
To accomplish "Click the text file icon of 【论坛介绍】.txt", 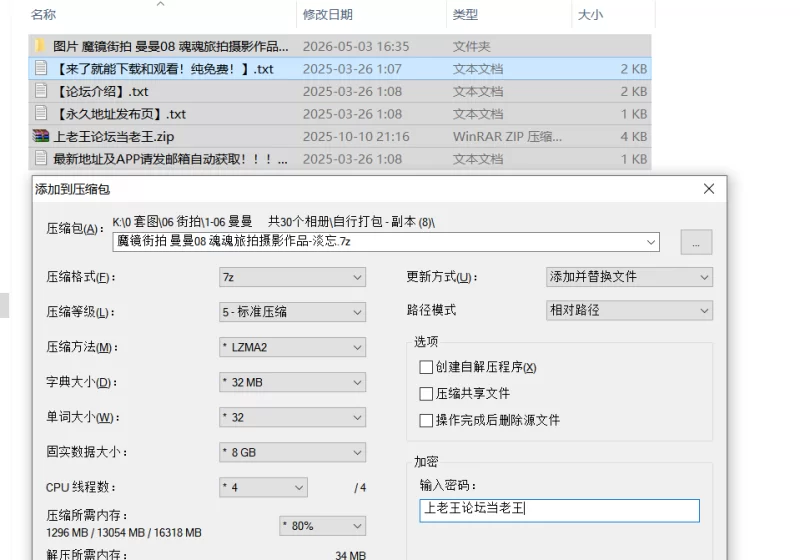I will [41, 91].
